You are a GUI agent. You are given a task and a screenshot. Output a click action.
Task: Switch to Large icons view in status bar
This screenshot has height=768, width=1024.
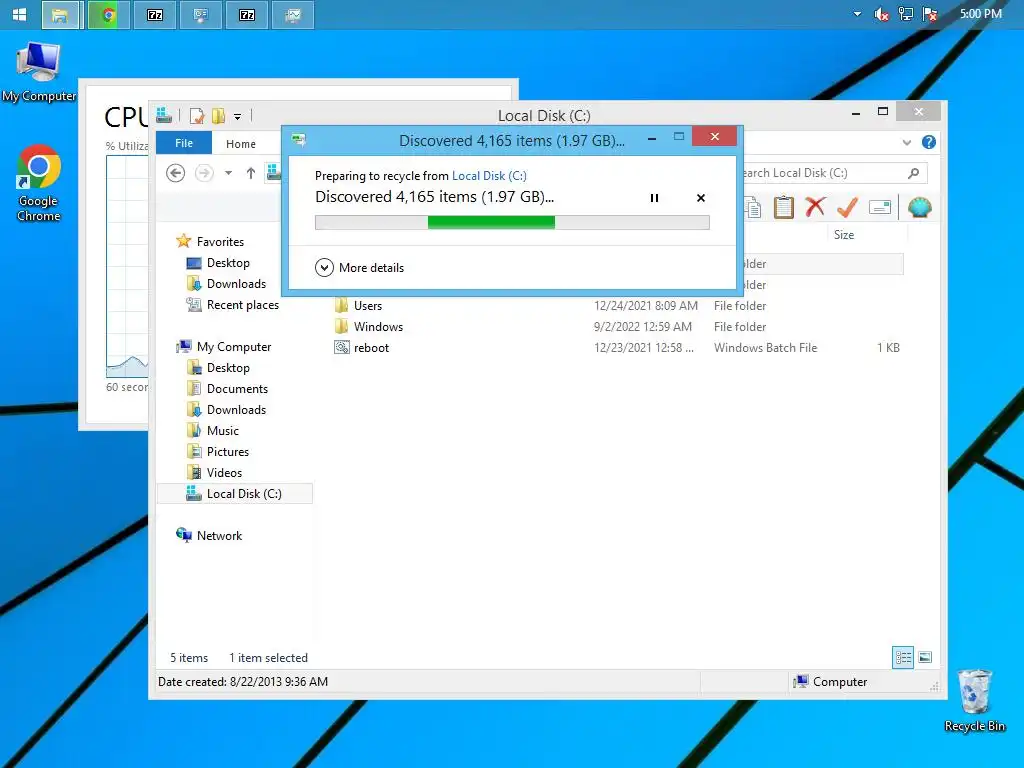[x=925, y=657]
